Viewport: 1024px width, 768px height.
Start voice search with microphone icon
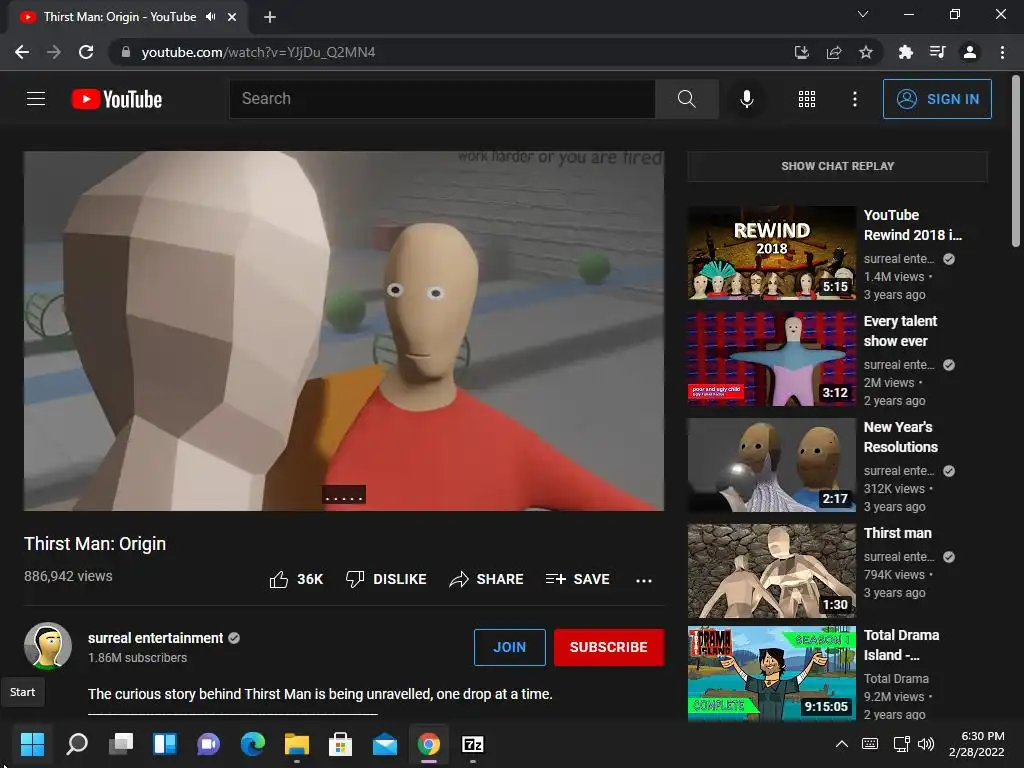click(x=747, y=99)
